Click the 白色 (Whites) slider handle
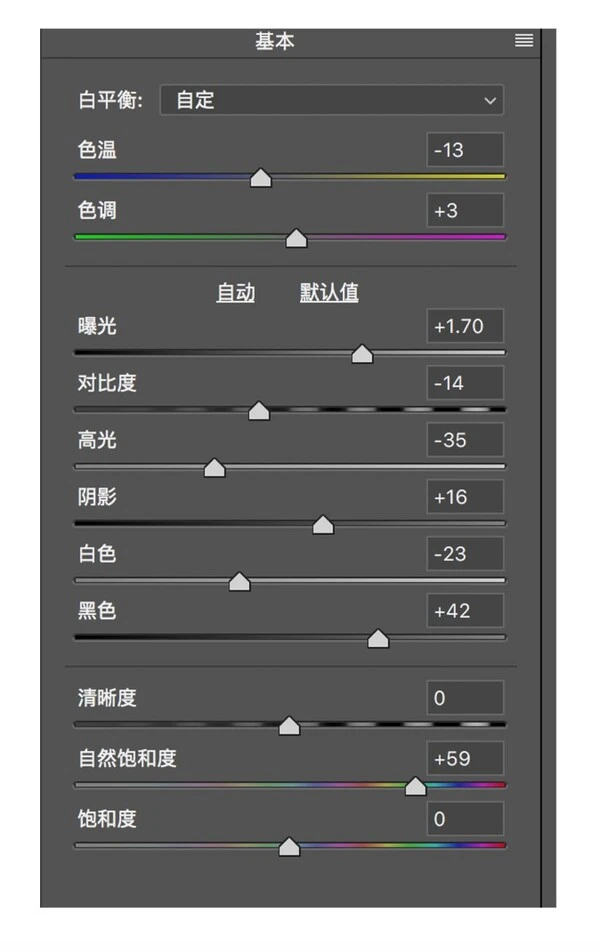600x951 pixels. tap(239, 581)
